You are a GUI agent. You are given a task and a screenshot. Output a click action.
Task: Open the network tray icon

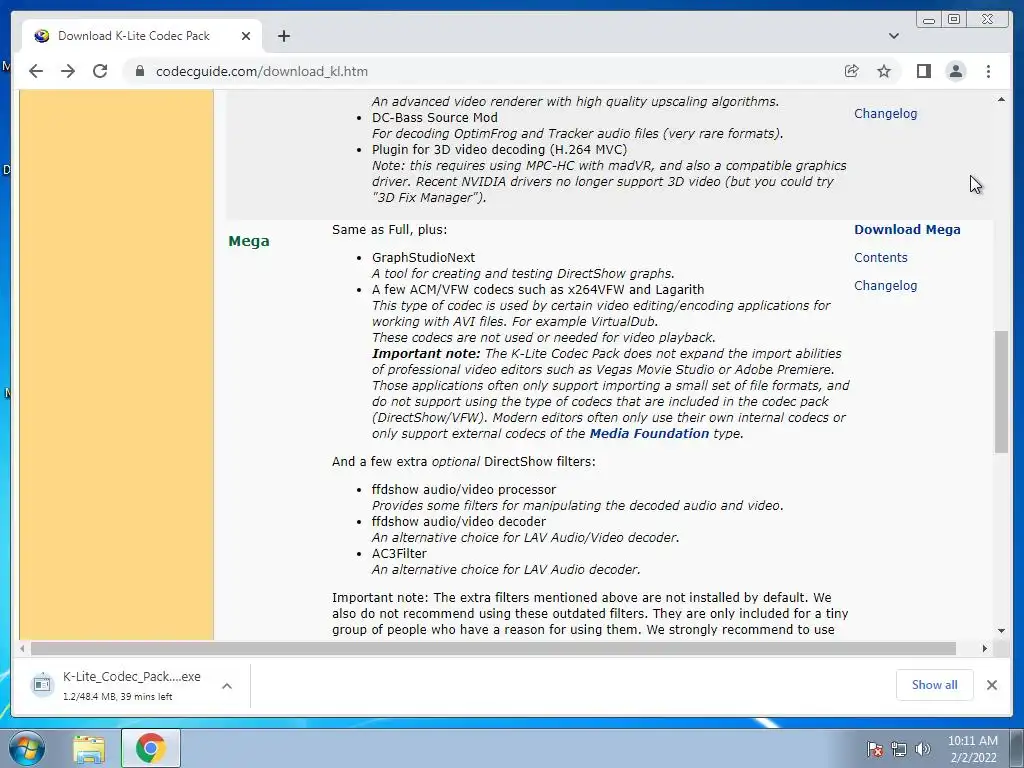coord(899,749)
